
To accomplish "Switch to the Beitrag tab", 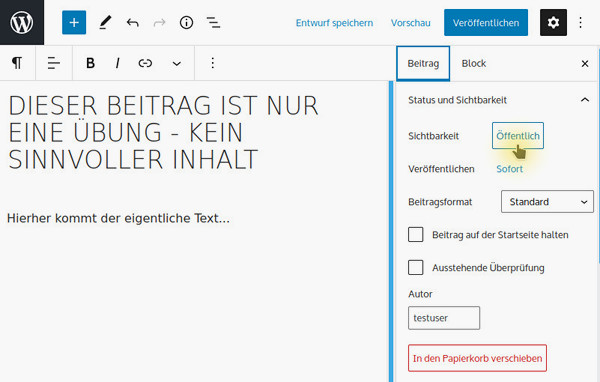I will (x=423, y=64).
